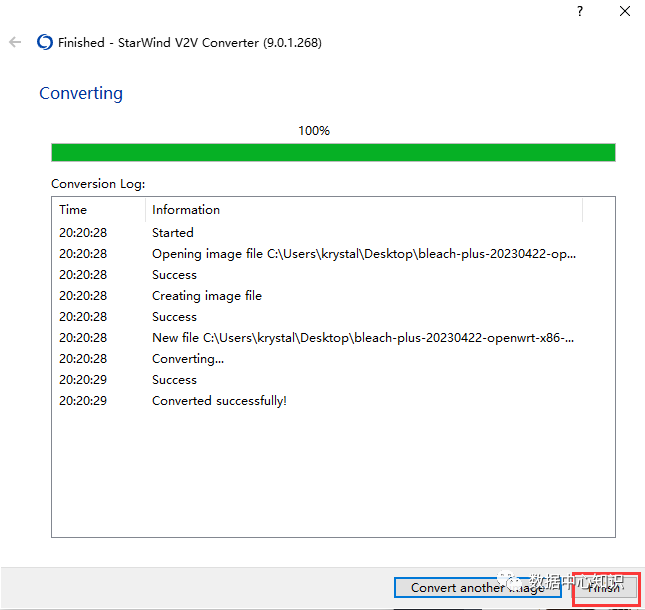Select the "Converting..." log entry
The width and height of the screenshot is (645, 610).
pyautogui.click(x=188, y=359)
